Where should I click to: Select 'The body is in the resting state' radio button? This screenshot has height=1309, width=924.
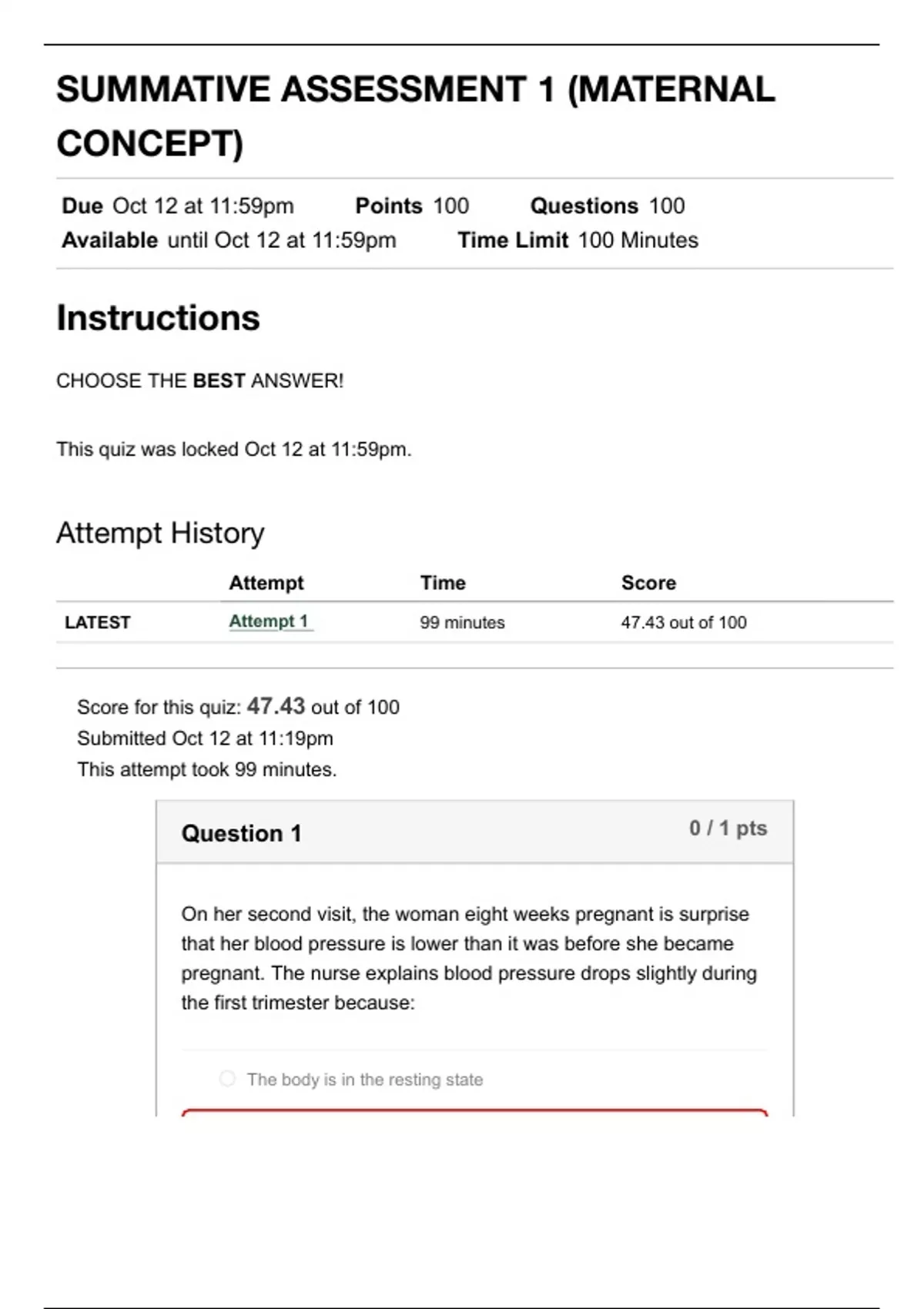tap(227, 1079)
